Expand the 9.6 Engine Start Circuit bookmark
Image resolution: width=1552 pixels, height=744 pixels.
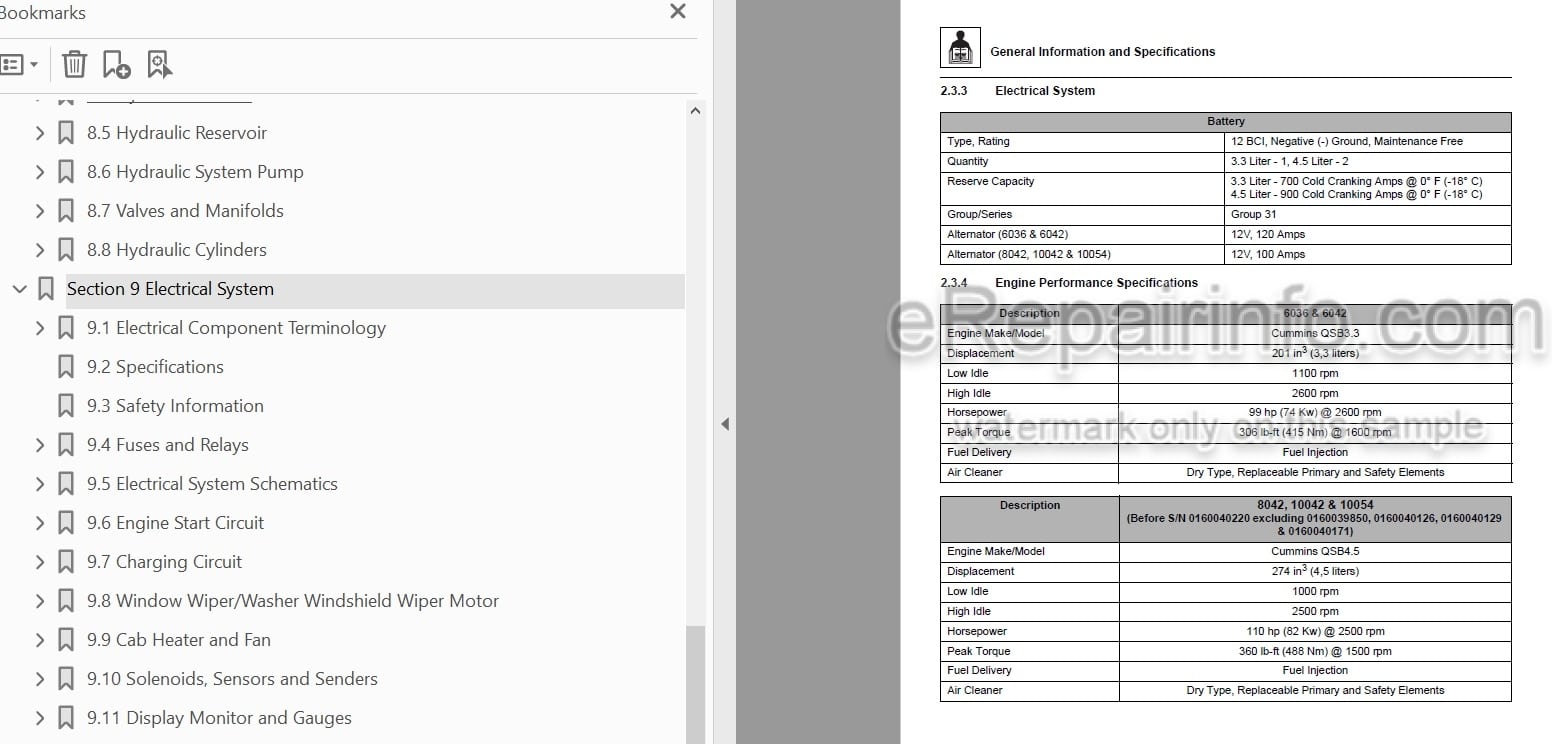pos(40,523)
